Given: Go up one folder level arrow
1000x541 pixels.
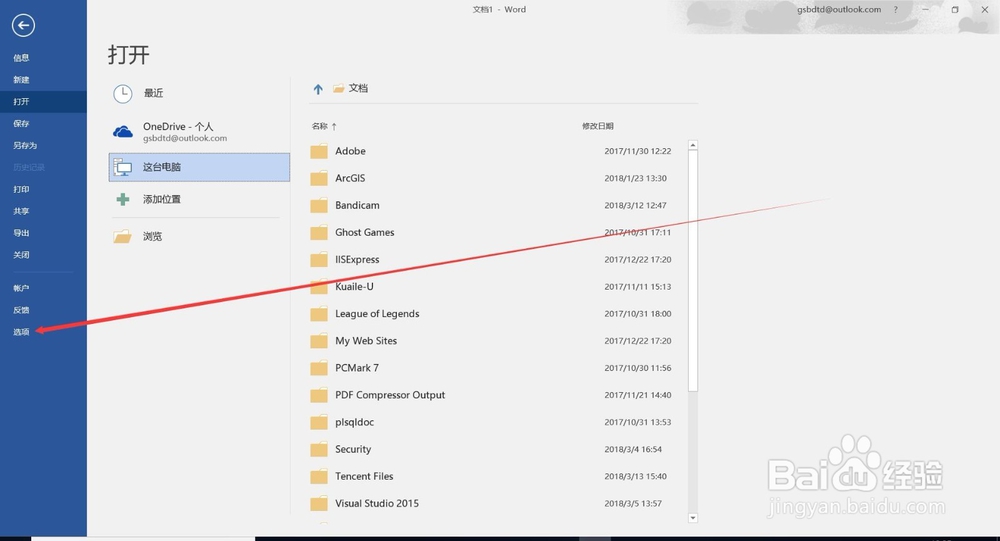Looking at the screenshot, I should [318, 89].
